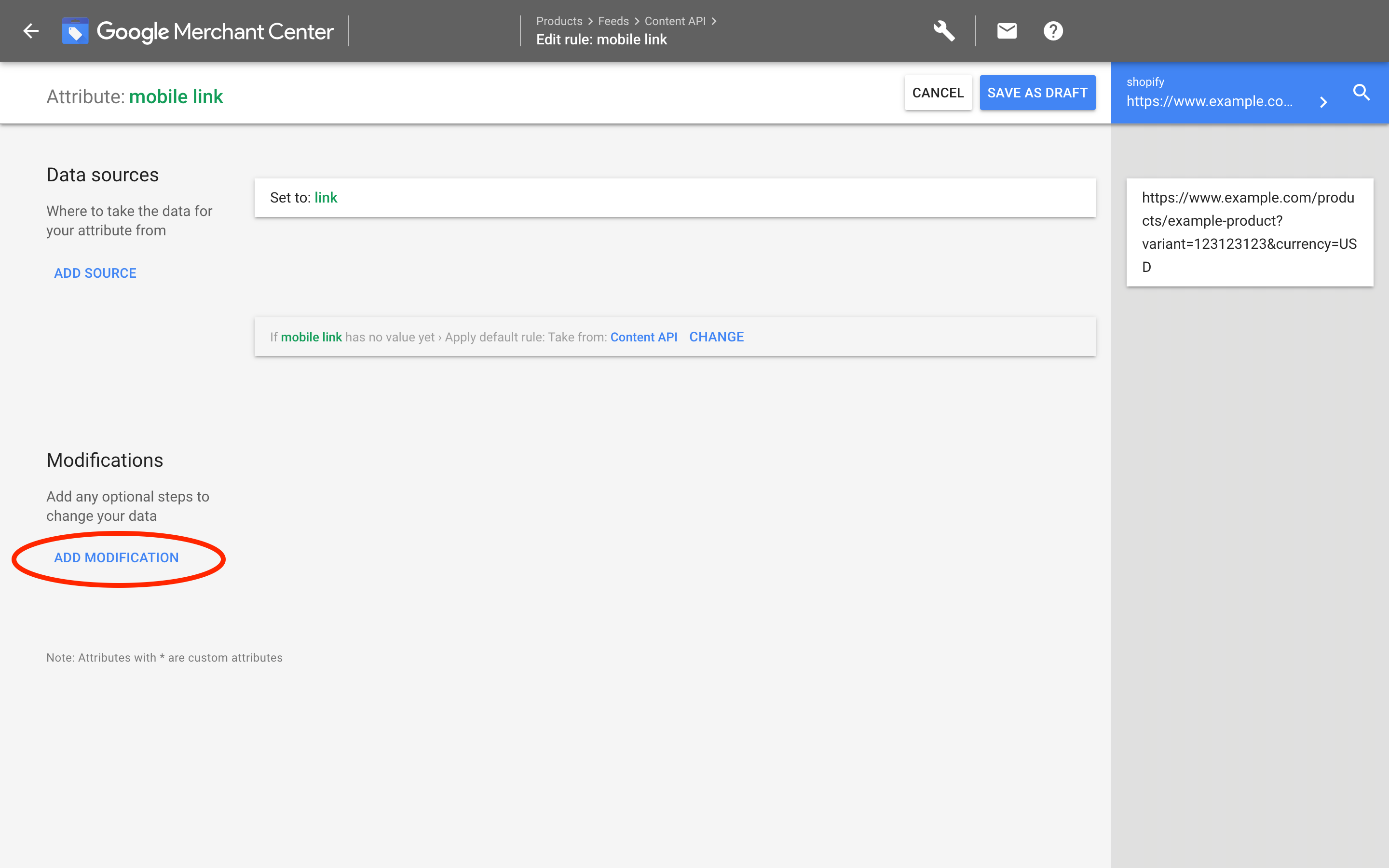Click ADD MODIFICATION
Viewport: 1389px width, 868px height.
[117, 557]
